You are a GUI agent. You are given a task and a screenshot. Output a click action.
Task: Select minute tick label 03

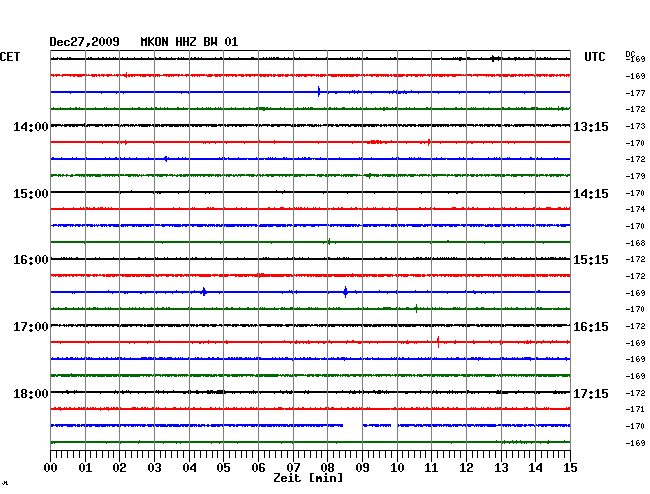click(154, 468)
